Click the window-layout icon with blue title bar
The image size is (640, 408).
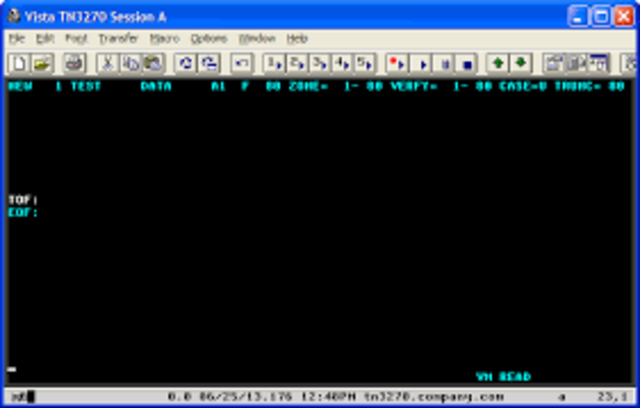click(x=599, y=63)
